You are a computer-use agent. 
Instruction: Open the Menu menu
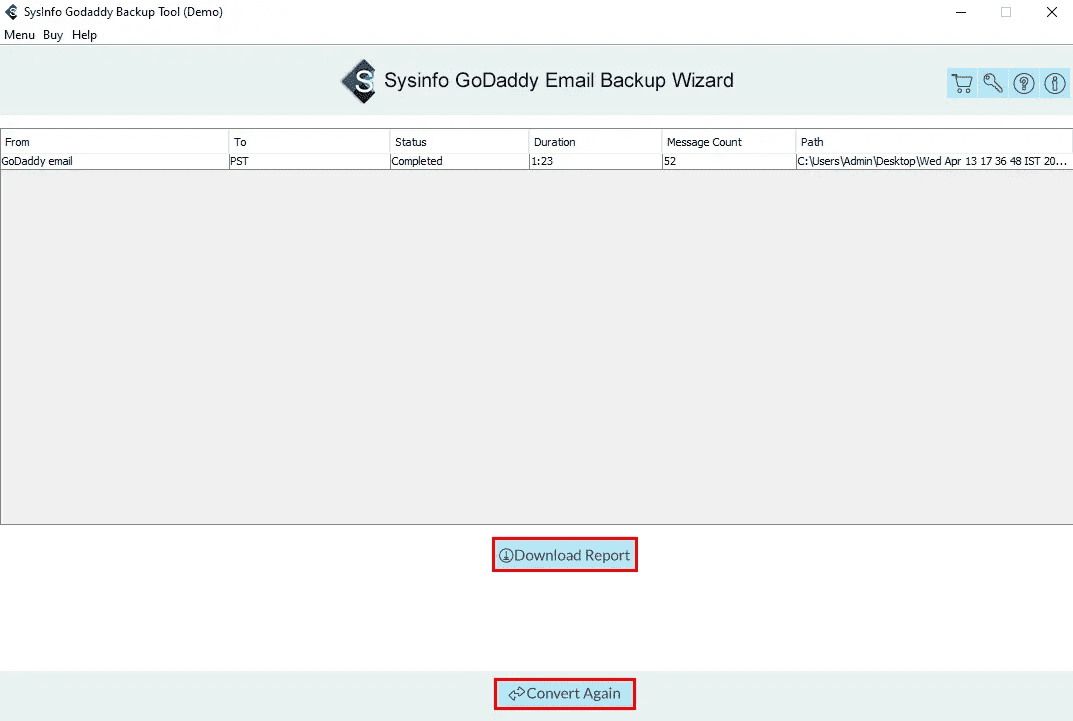(x=19, y=35)
